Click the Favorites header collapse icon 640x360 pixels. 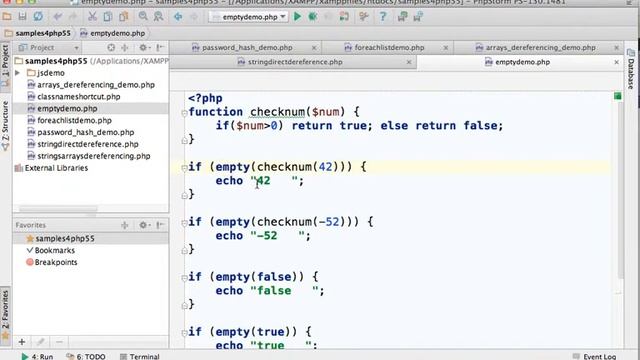(124, 225)
